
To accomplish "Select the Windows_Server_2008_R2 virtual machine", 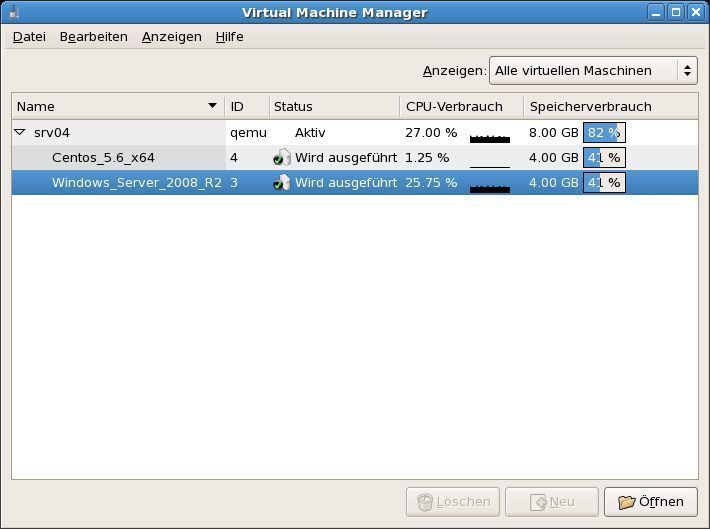I will (x=355, y=183).
